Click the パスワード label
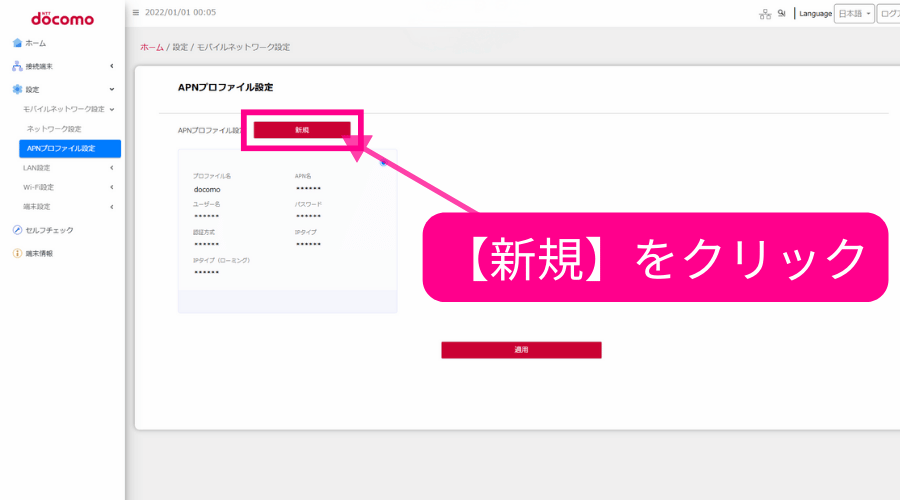The image size is (900, 500). (x=308, y=204)
